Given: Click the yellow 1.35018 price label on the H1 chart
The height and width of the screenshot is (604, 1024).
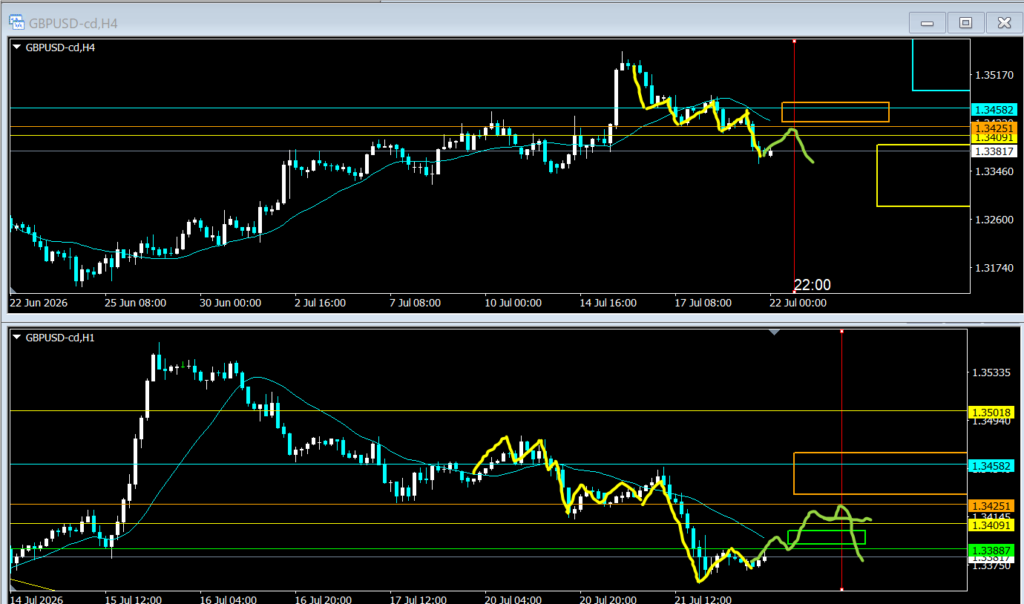Looking at the screenshot, I should [991, 413].
